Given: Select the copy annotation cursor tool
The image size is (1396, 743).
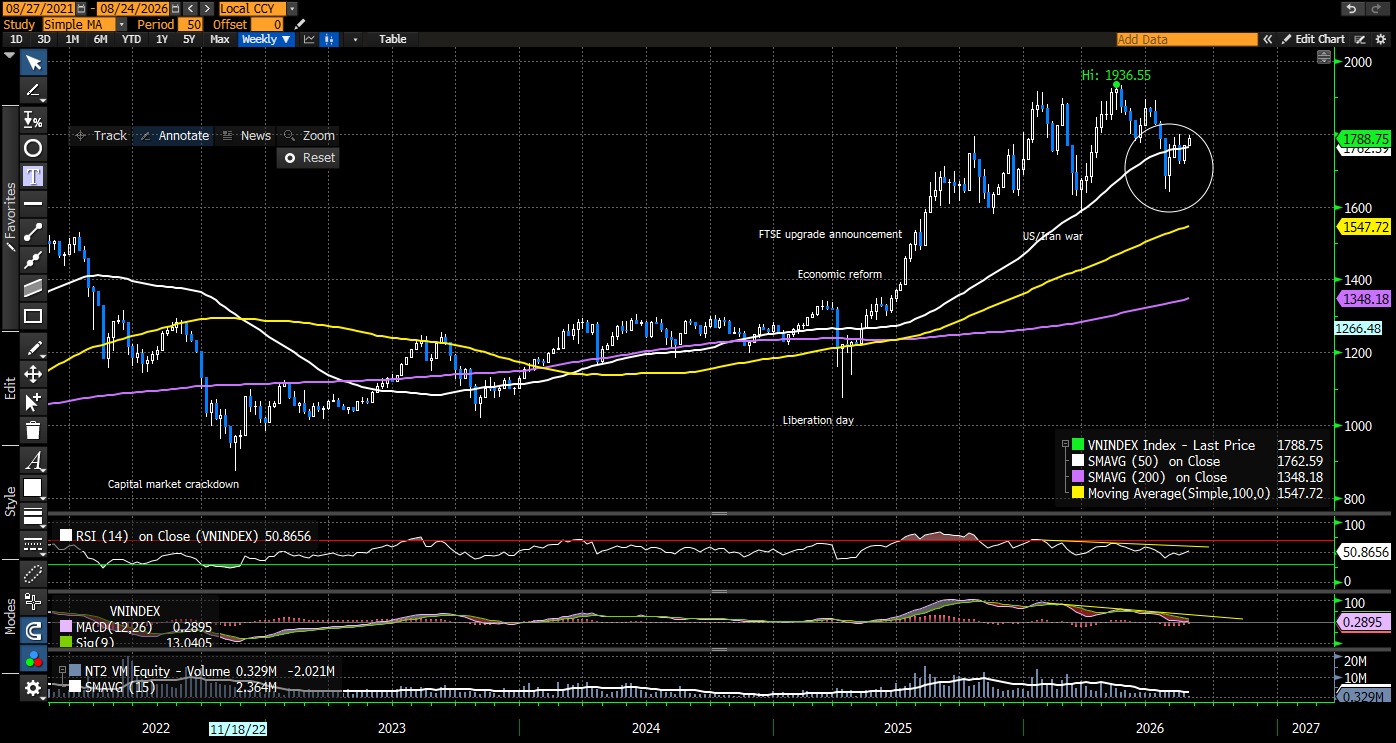Looking at the screenshot, I should point(33,402).
